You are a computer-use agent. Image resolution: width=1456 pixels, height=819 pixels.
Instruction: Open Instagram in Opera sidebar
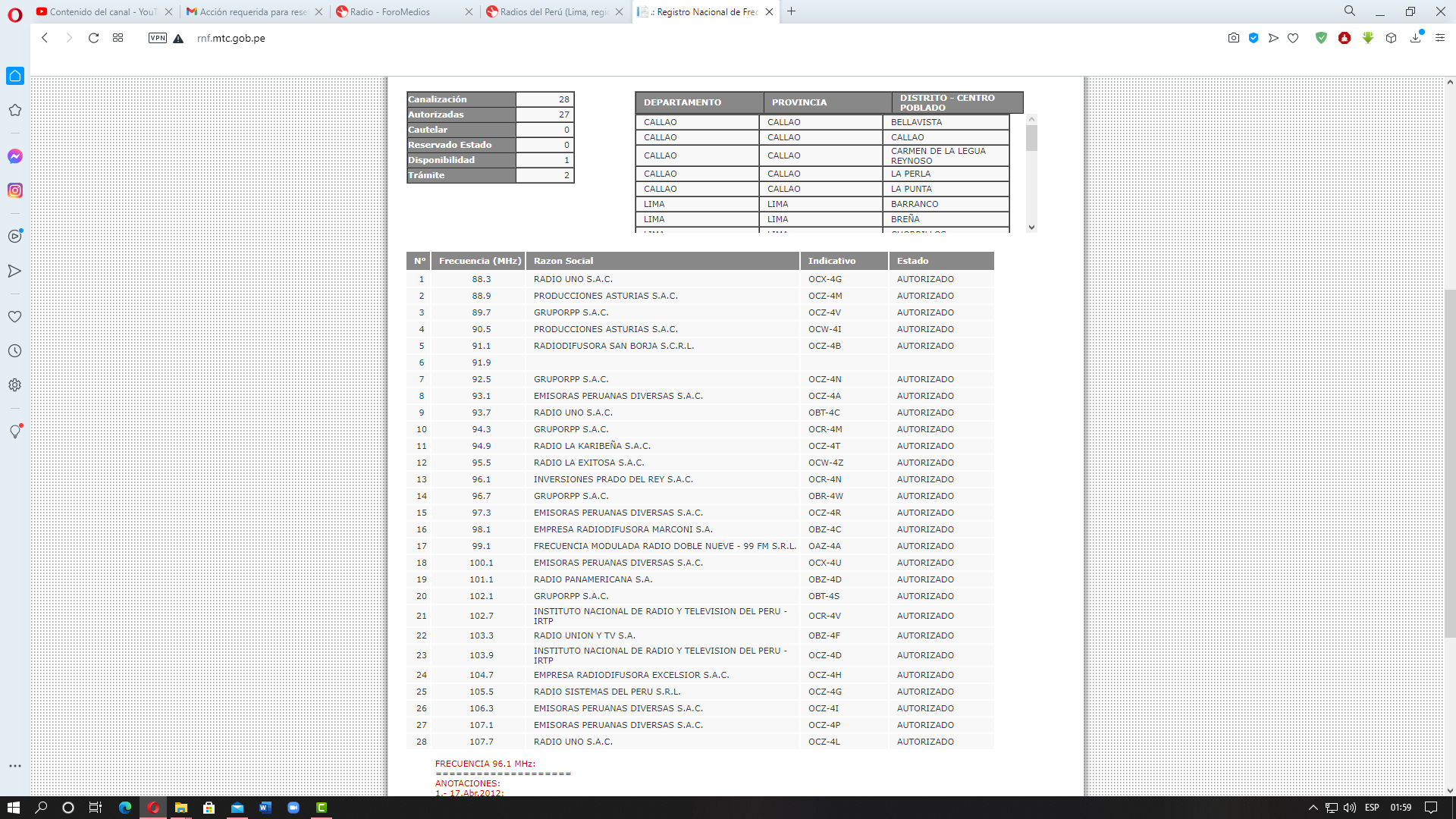point(15,190)
